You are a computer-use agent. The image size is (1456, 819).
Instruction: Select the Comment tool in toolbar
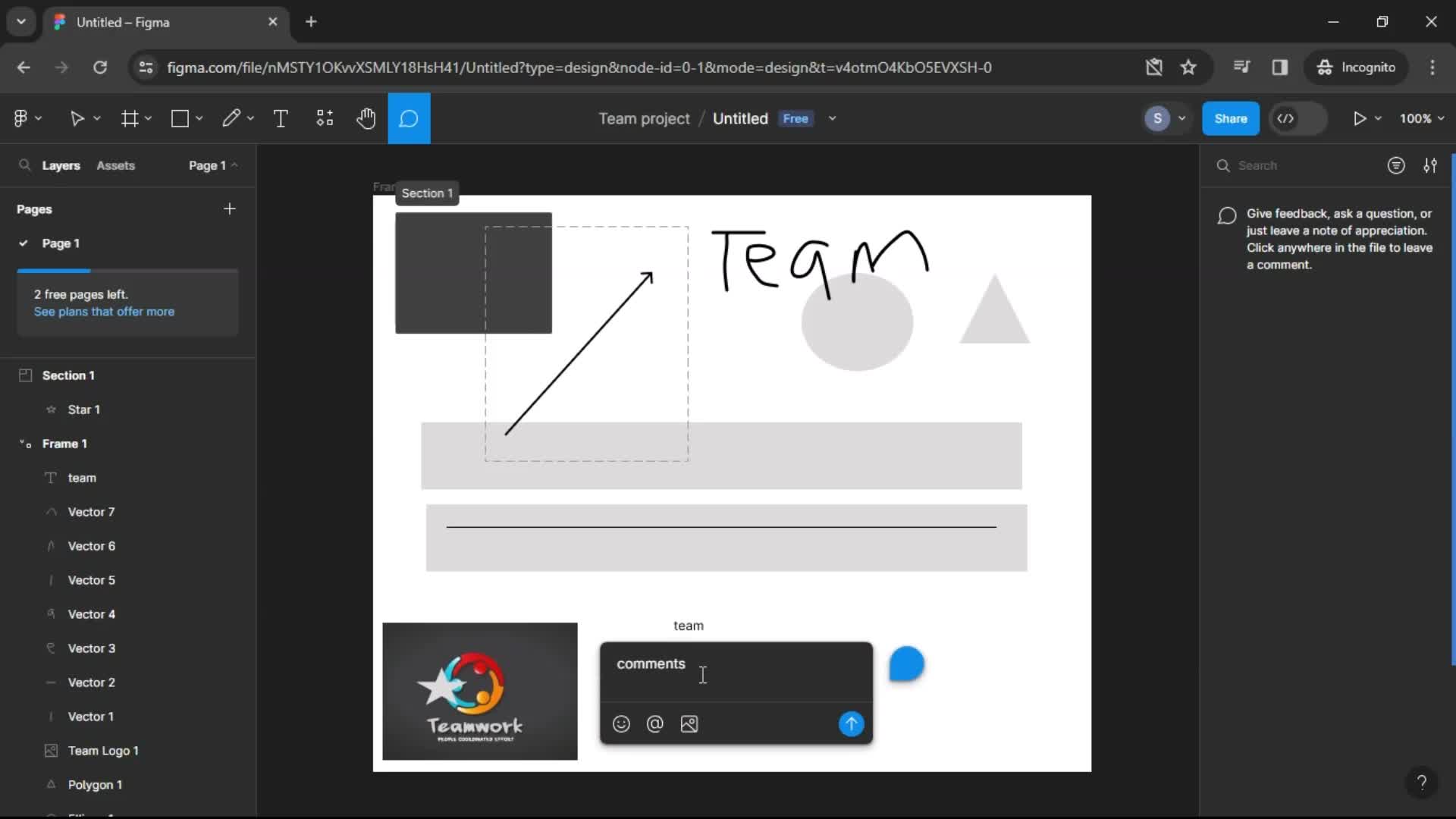pos(409,119)
